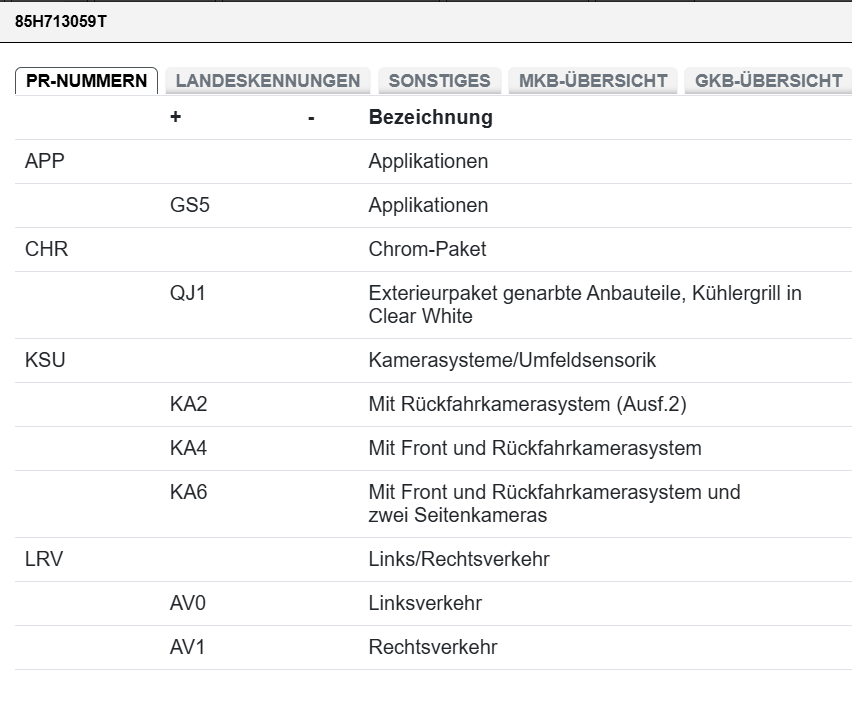Select the GS5 Applikationen entry
Image resolution: width=852 pixels, height=710 pixels.
click(x=434, y=205)
